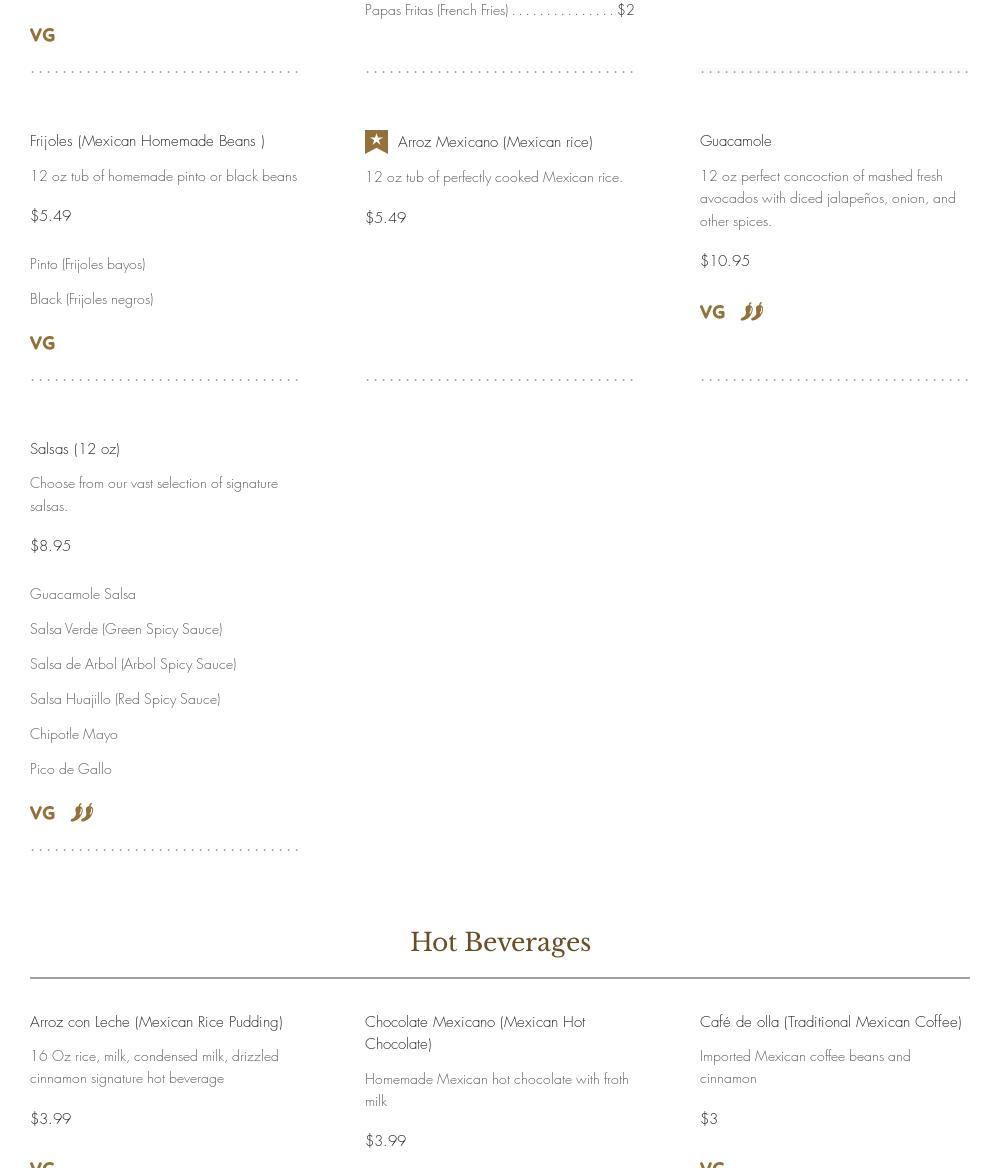
Task: Click the chili pepper icon under Salsas
Action: [x=82, y=813]
